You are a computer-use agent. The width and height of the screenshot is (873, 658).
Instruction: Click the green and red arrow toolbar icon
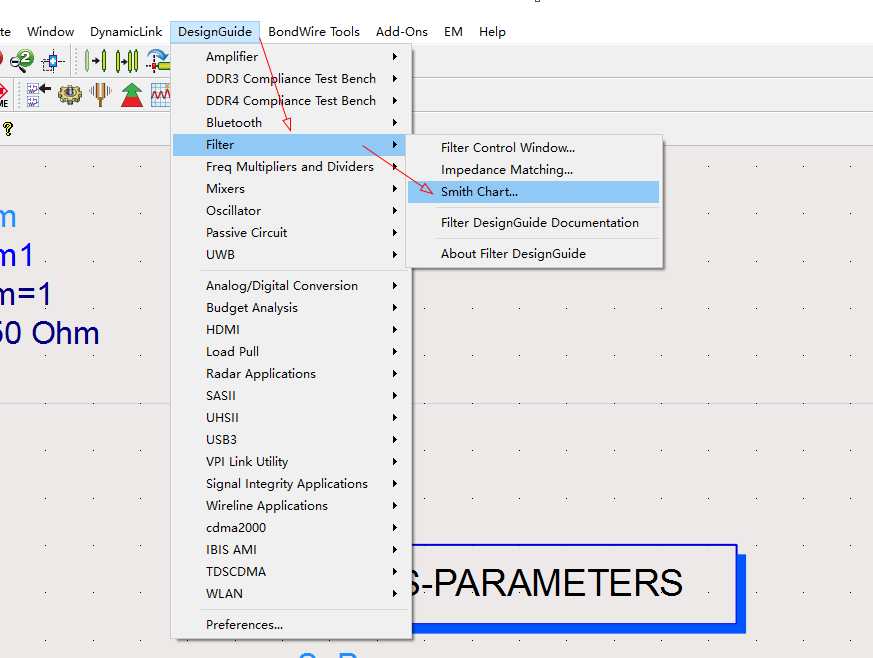pos(132,95)
